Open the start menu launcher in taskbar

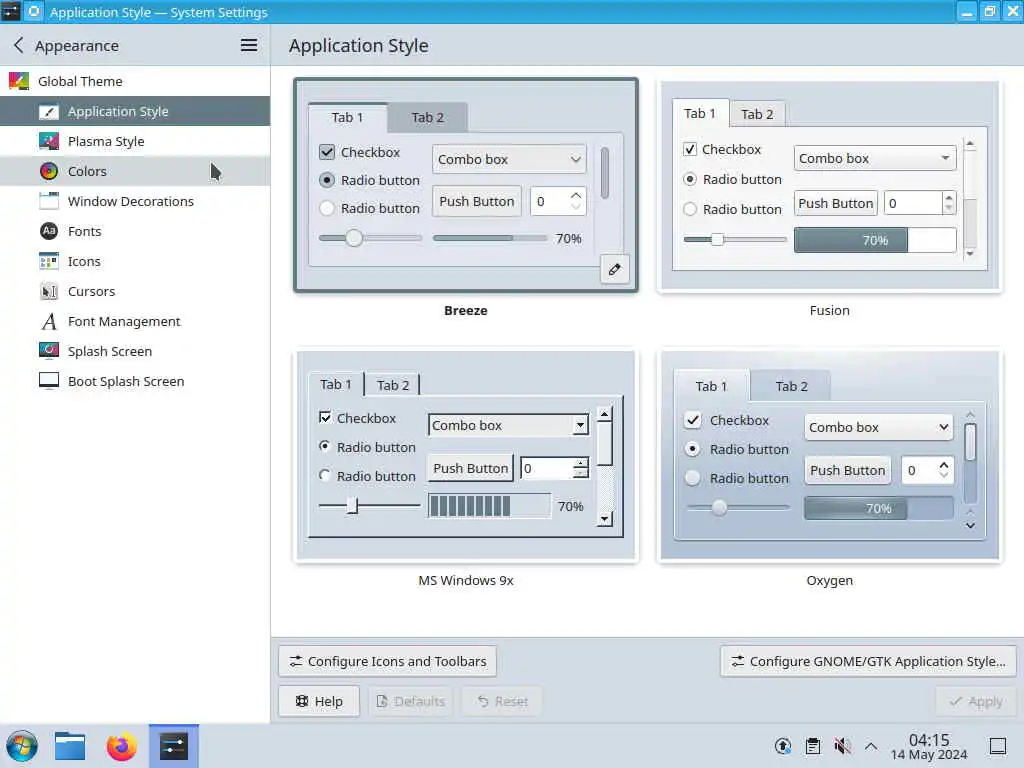tap(22, 746)
